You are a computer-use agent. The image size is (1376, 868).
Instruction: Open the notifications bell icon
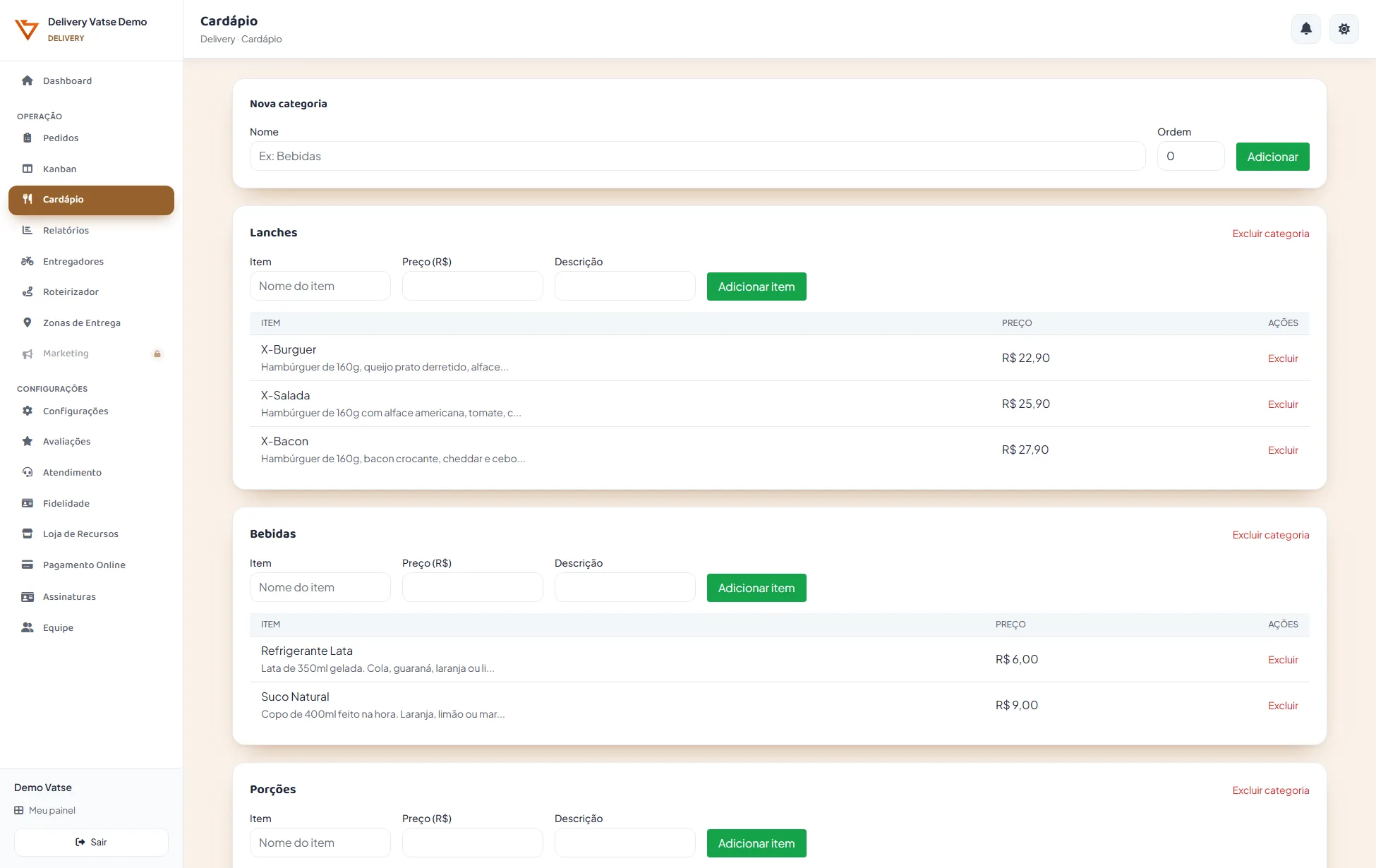[1306, 29]
